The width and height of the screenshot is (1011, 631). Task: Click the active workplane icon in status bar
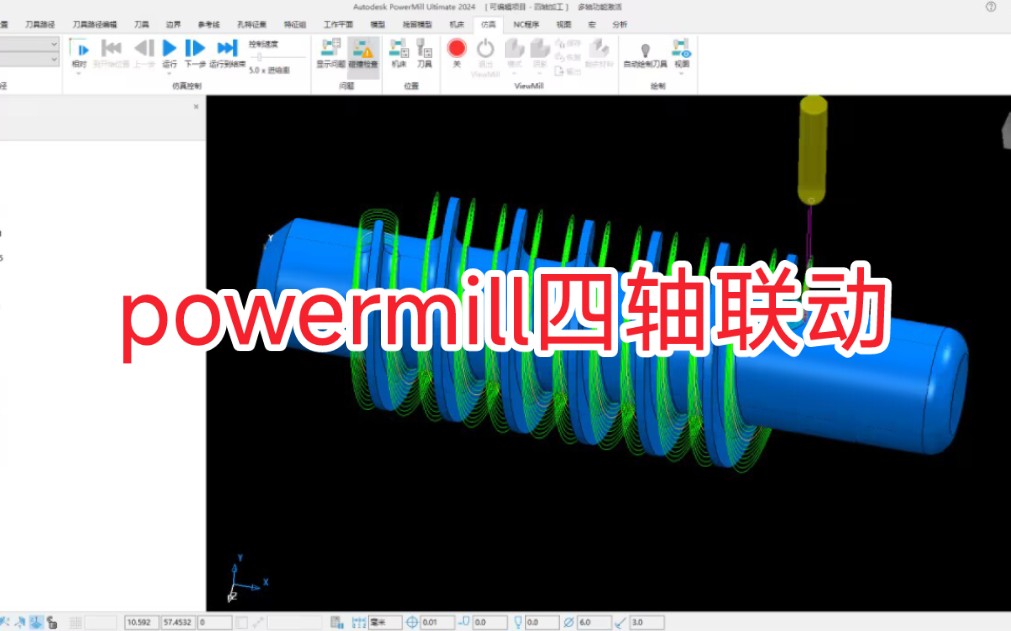36,622
